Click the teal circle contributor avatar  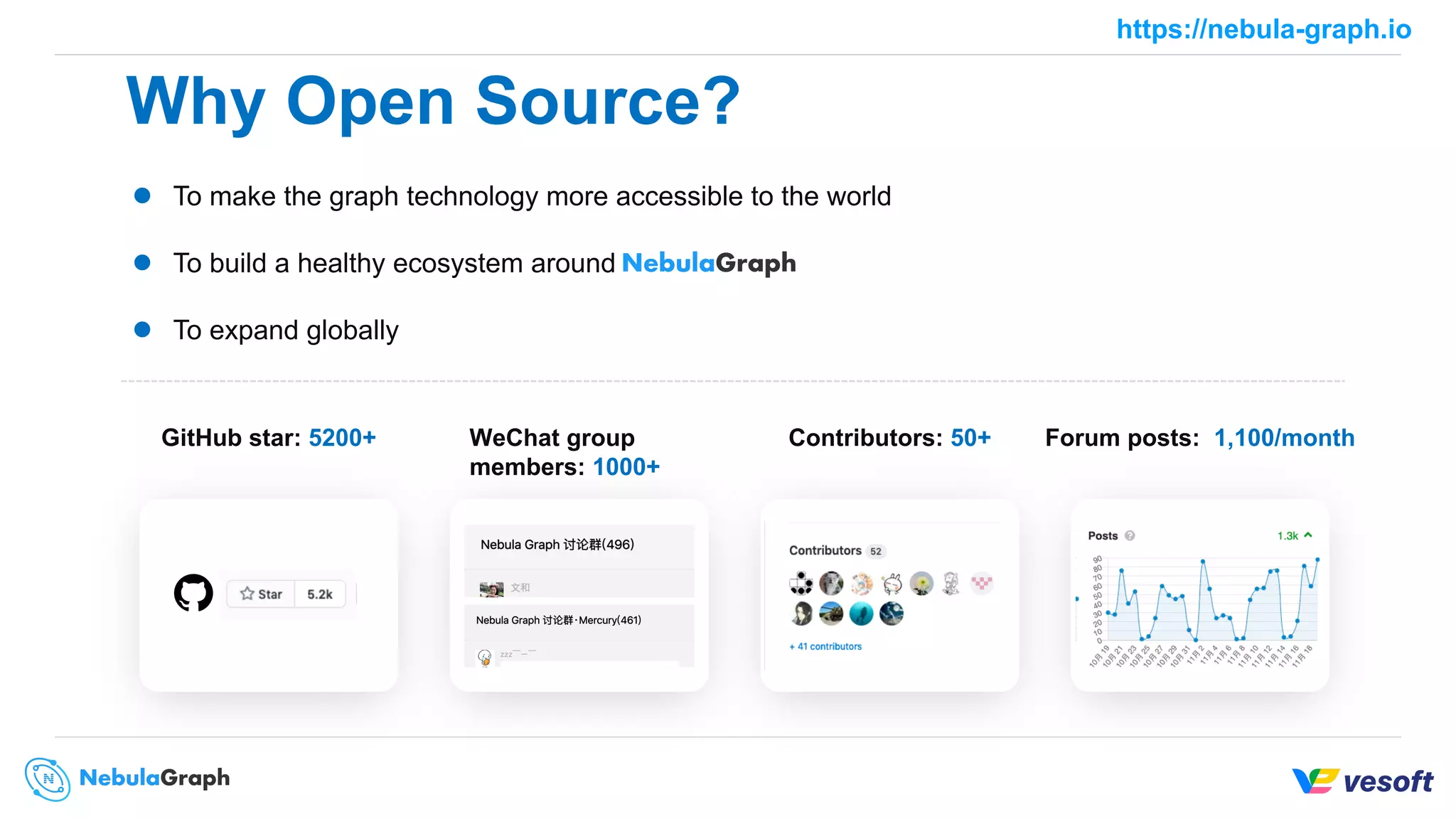pos(862,614)
